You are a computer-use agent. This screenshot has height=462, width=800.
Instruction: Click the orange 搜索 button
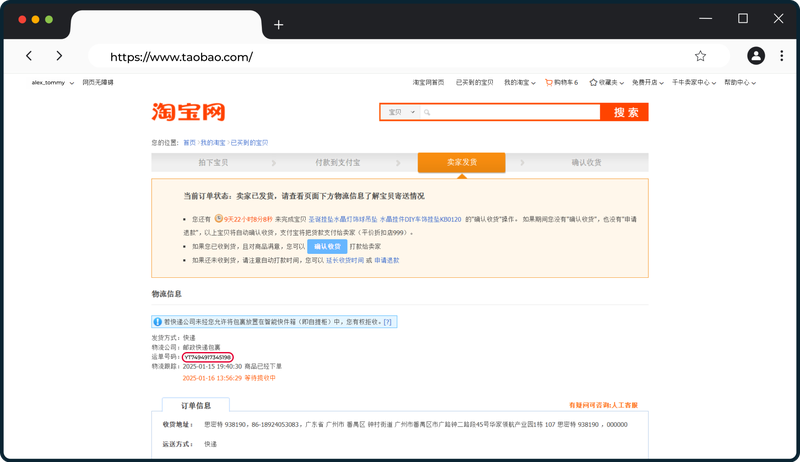[624, 112]
